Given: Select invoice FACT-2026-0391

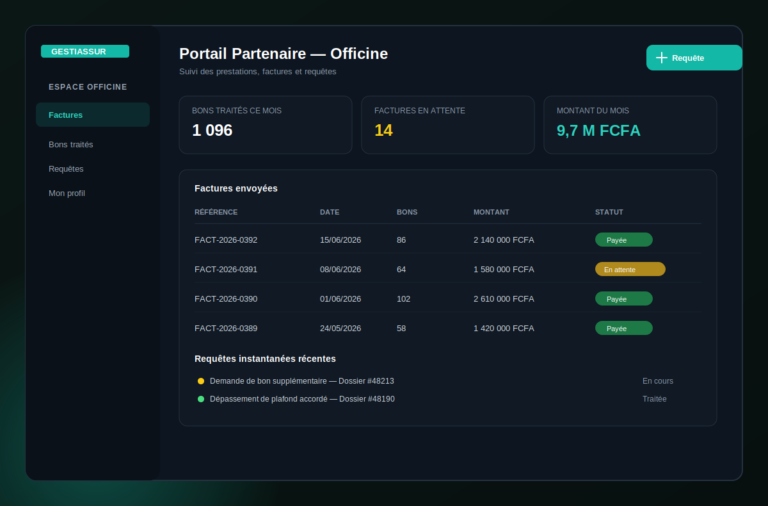Looking at the screenshot, I should [x=226, y=269].
